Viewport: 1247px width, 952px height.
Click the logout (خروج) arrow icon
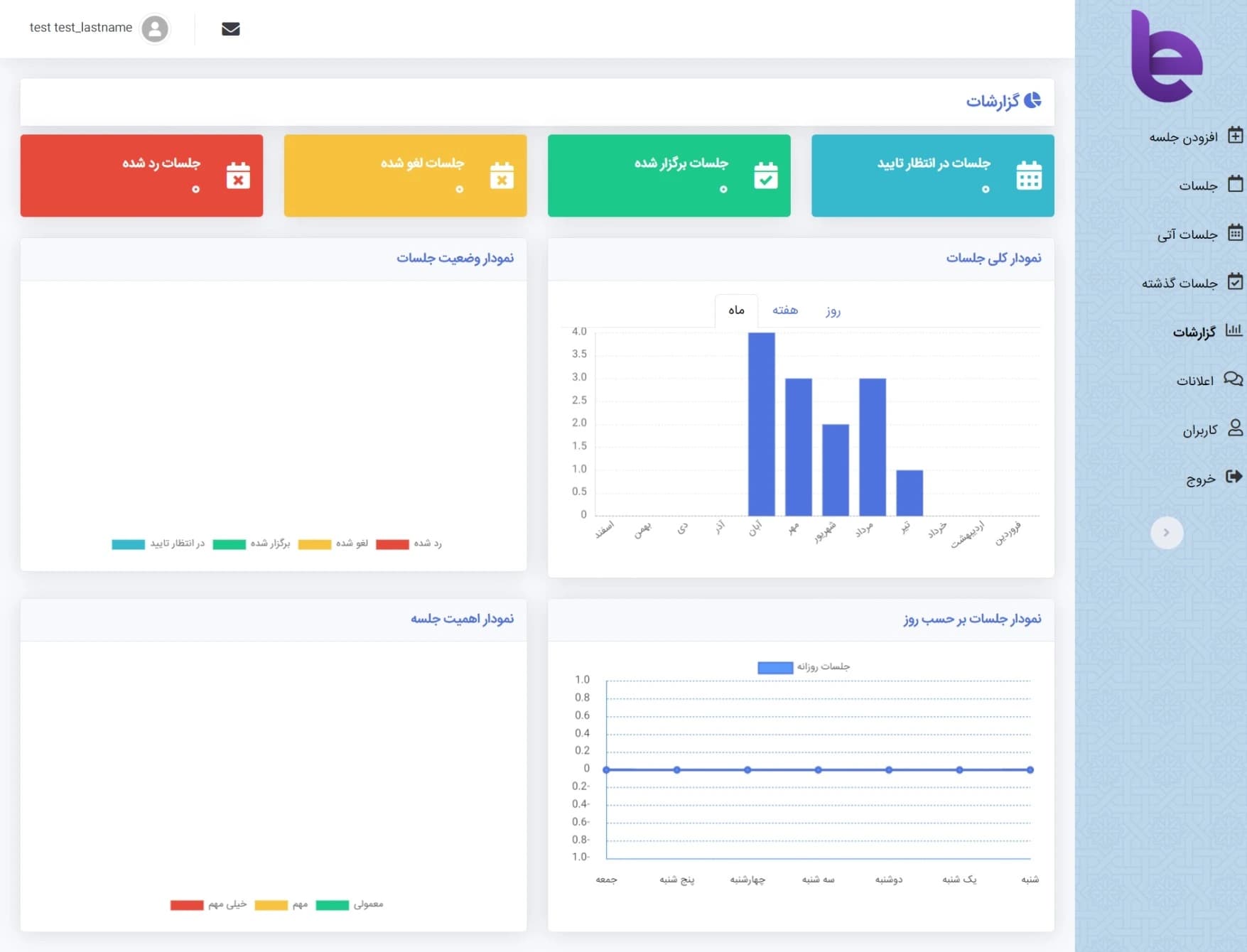1233,477
